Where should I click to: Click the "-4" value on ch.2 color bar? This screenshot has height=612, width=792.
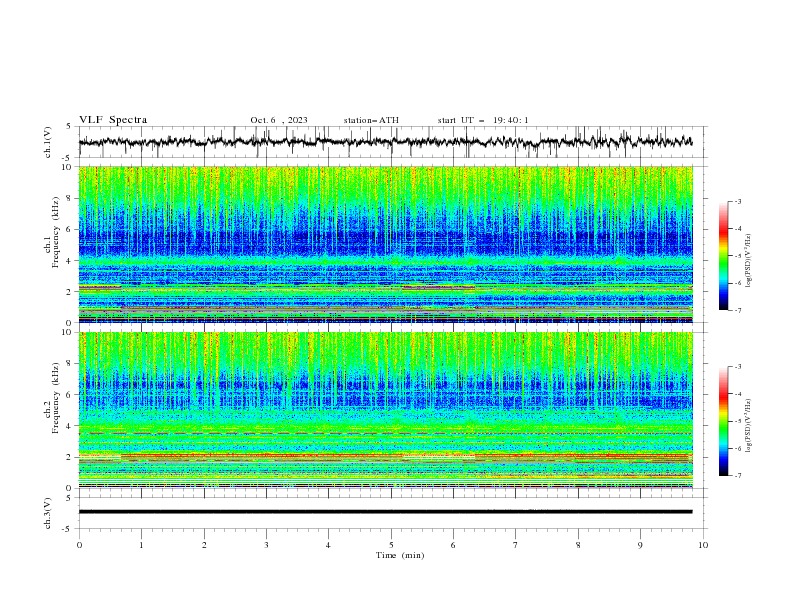(737, 394)
